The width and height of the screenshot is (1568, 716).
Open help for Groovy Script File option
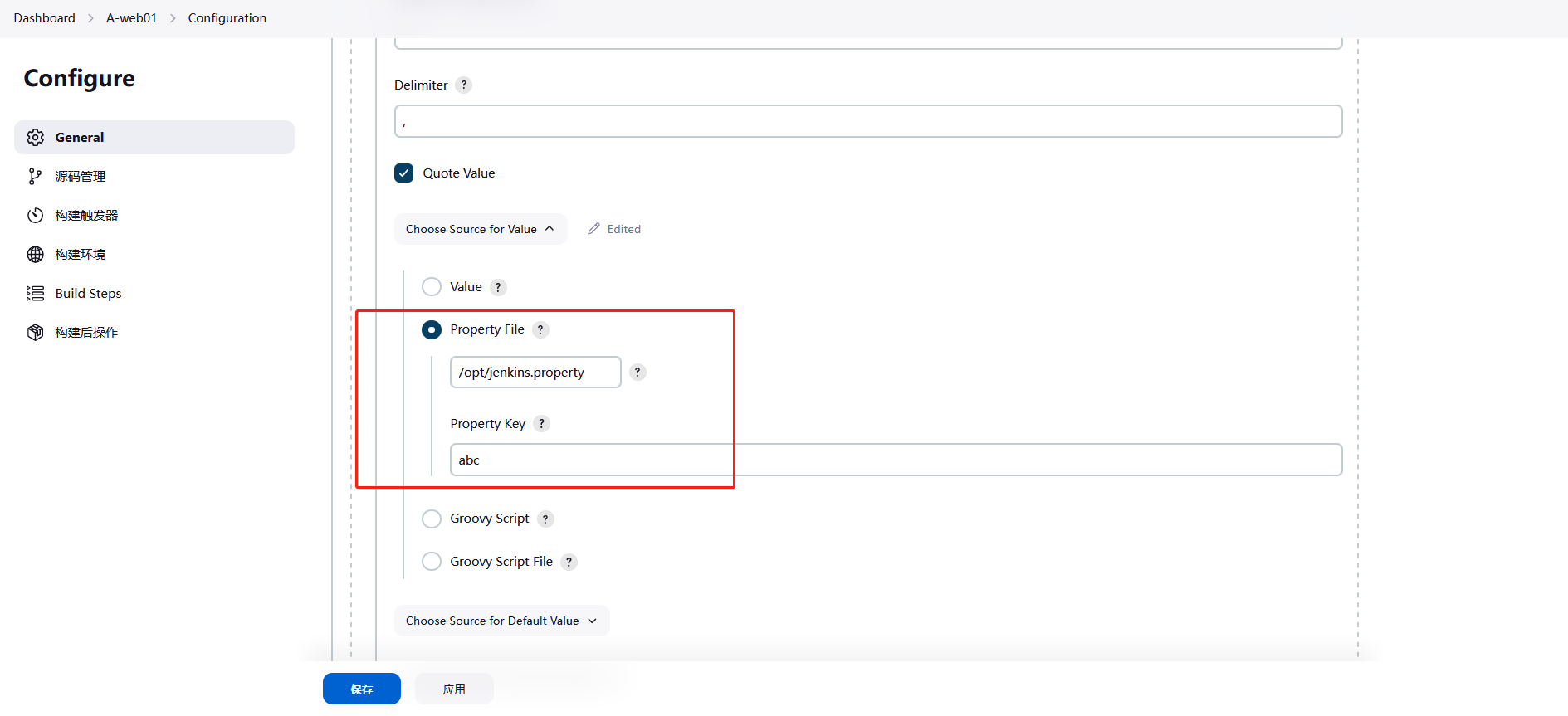point(569,562)
